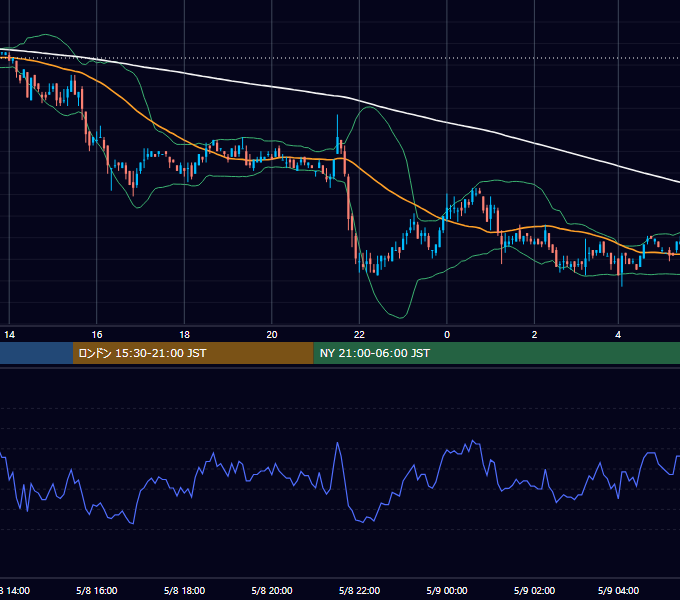This screenshot has height=600, width=680.
Task: Click the 16 hour label on price chart axis
Action: click(x=97, y=335)
